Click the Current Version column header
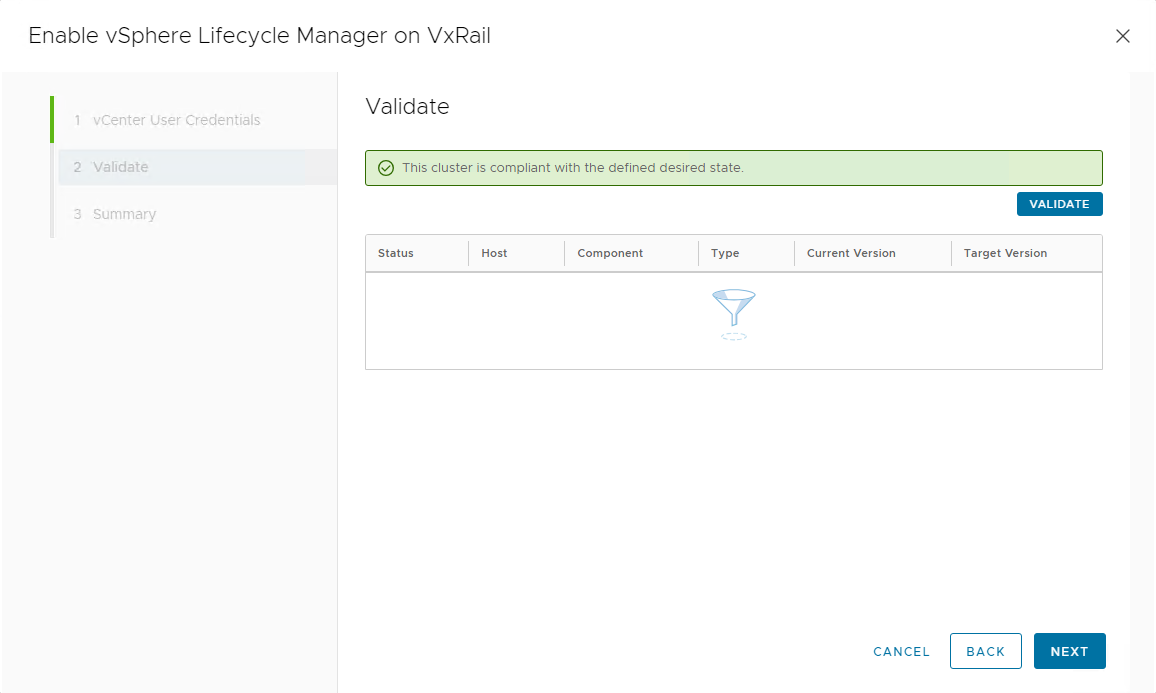This screenshot has height=693, width=1156. (851, 253)
